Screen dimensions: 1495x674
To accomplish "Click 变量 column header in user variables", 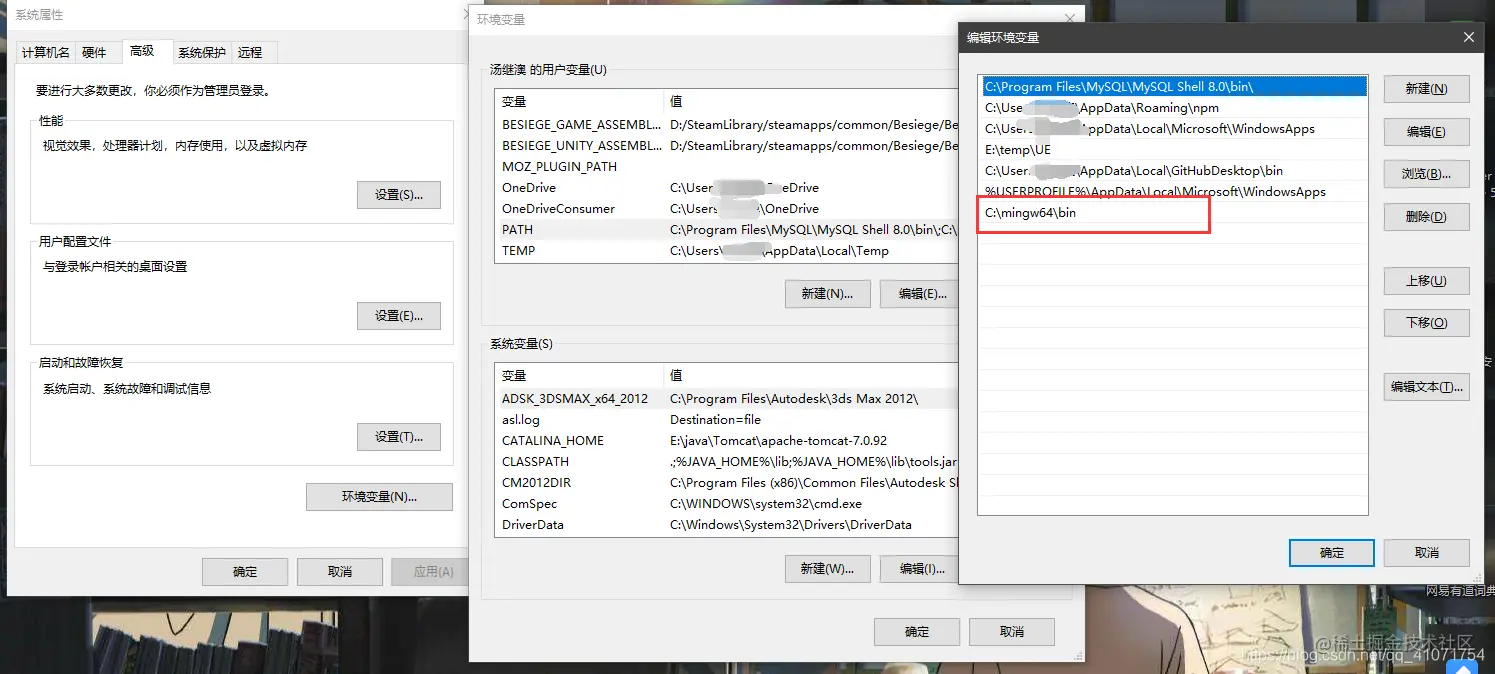I will (x=580, y=102).
